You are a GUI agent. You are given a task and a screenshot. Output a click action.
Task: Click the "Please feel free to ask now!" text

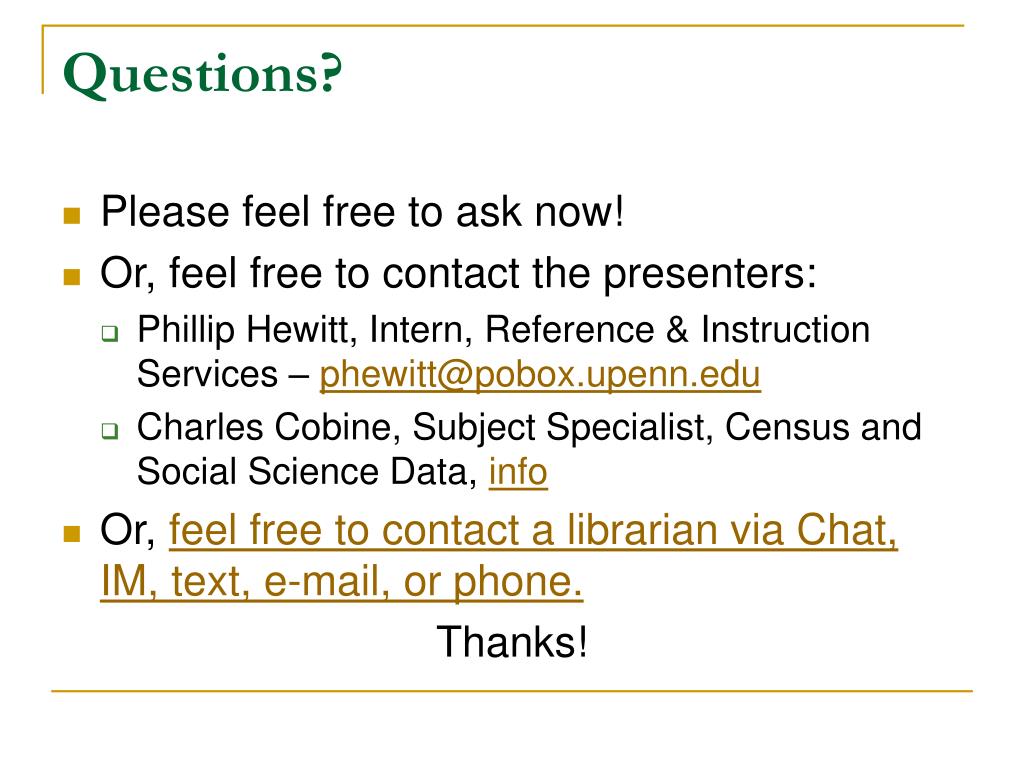pyautogui.click(x=362, y=212)
